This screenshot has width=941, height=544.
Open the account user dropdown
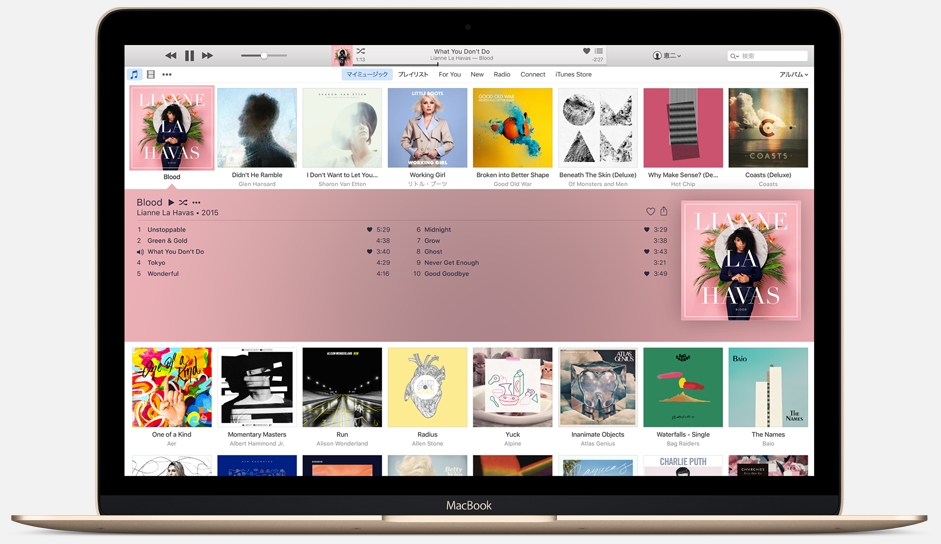(667, 56)
